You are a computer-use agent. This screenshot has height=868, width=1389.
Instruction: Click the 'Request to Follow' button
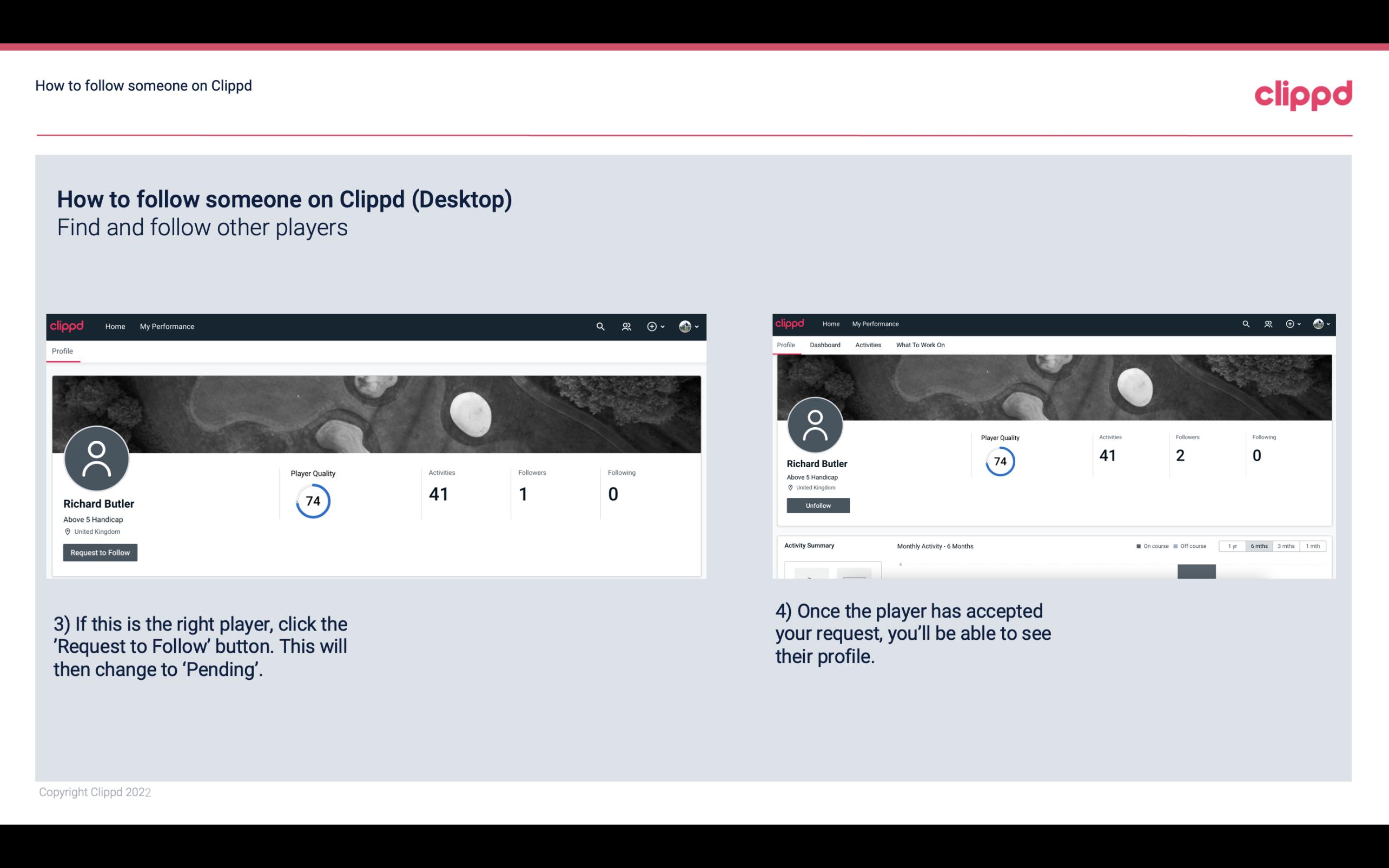pos(100,552)
